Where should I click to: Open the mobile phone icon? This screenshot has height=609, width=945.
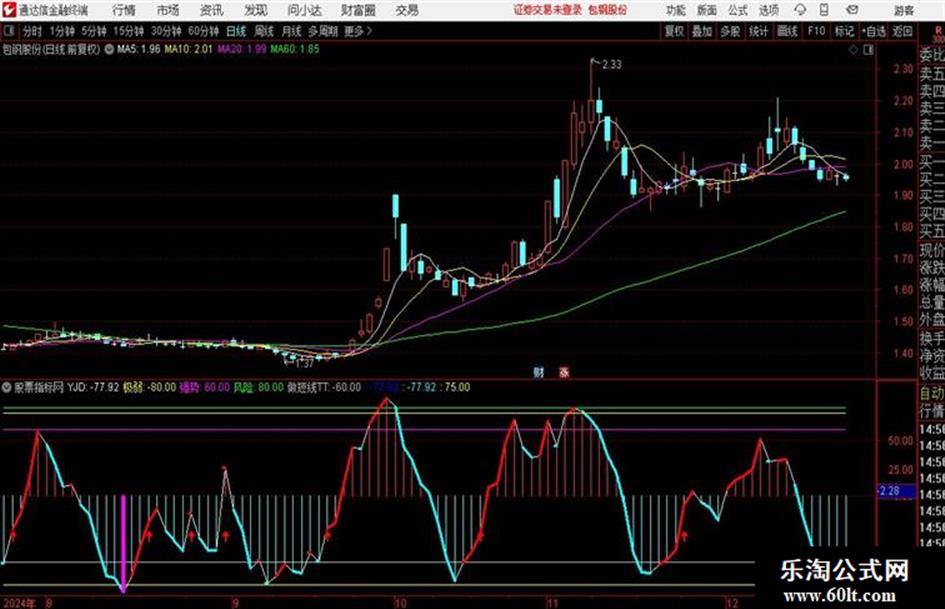click(x=824, y=10)
